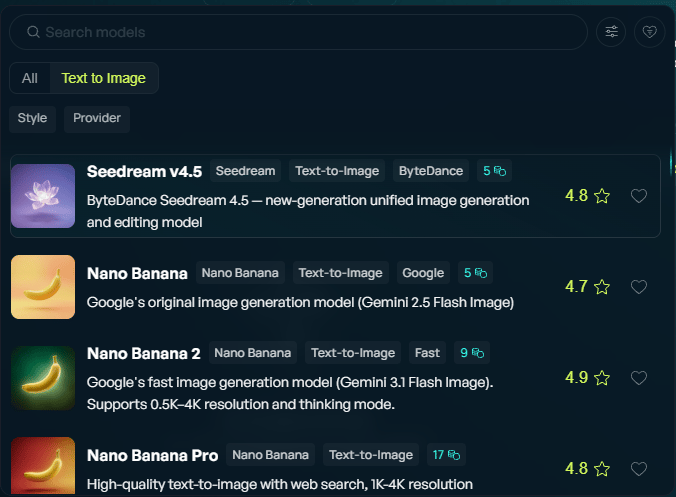Favorite Seedream v4.5 with heart icon

click(x=639, y=196)
